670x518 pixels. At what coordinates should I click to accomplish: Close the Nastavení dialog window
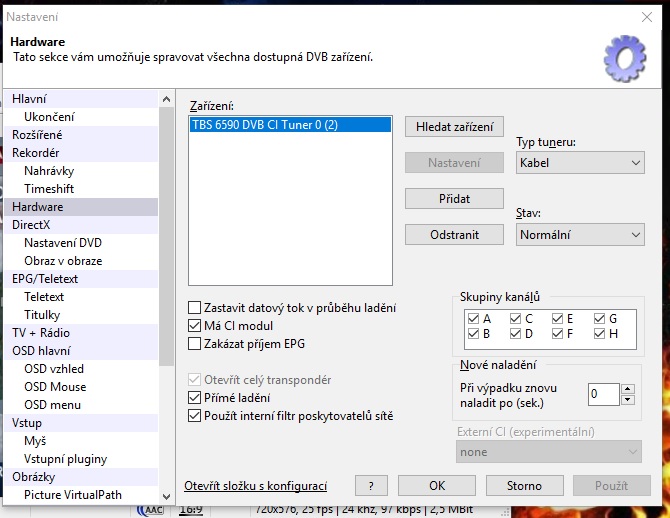[x=646, y=16]
